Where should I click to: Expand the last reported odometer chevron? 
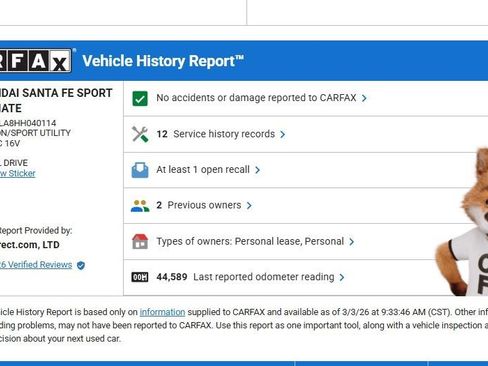(x=342, y=277)
